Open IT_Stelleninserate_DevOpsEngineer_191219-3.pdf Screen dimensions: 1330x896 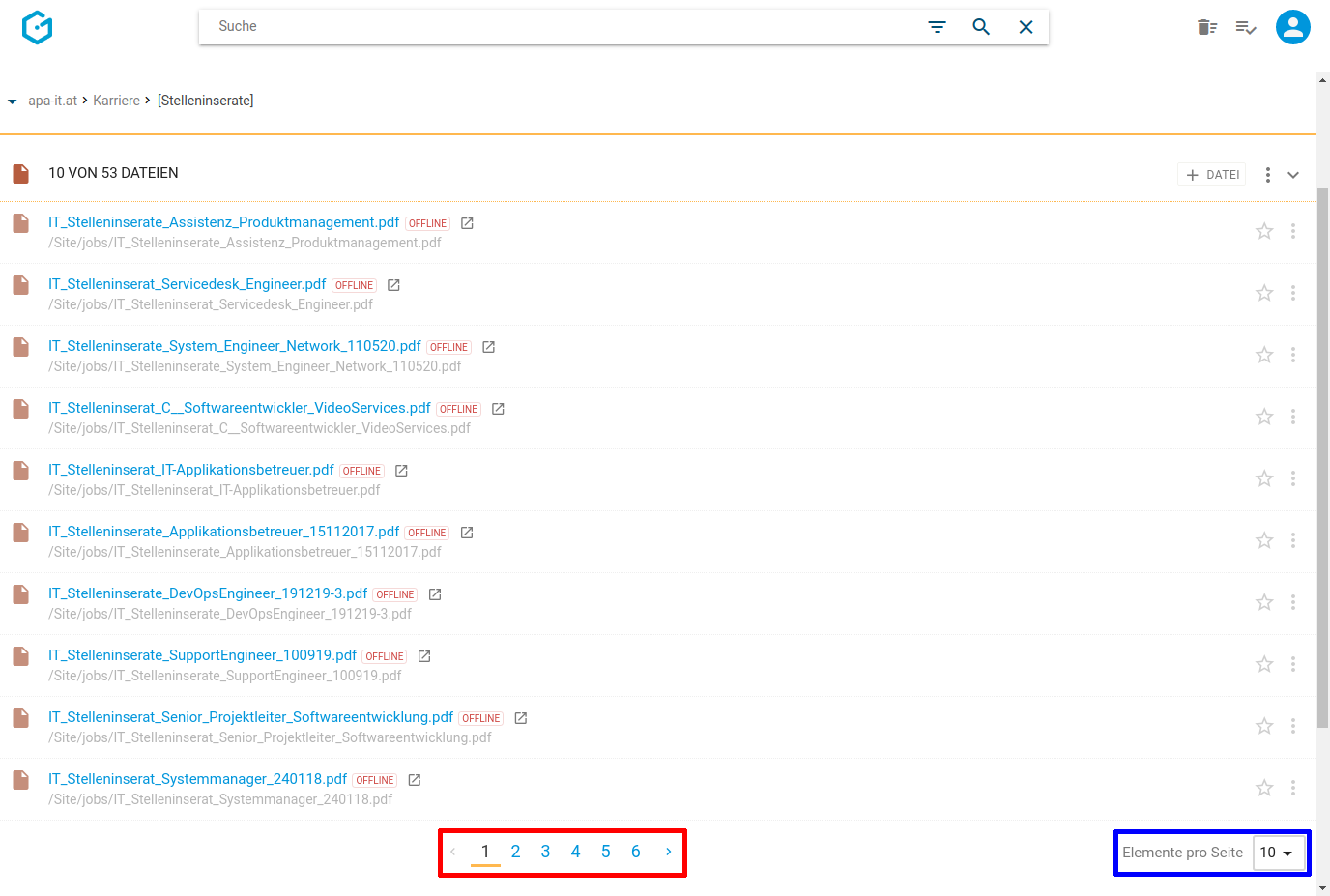[208, 593]
